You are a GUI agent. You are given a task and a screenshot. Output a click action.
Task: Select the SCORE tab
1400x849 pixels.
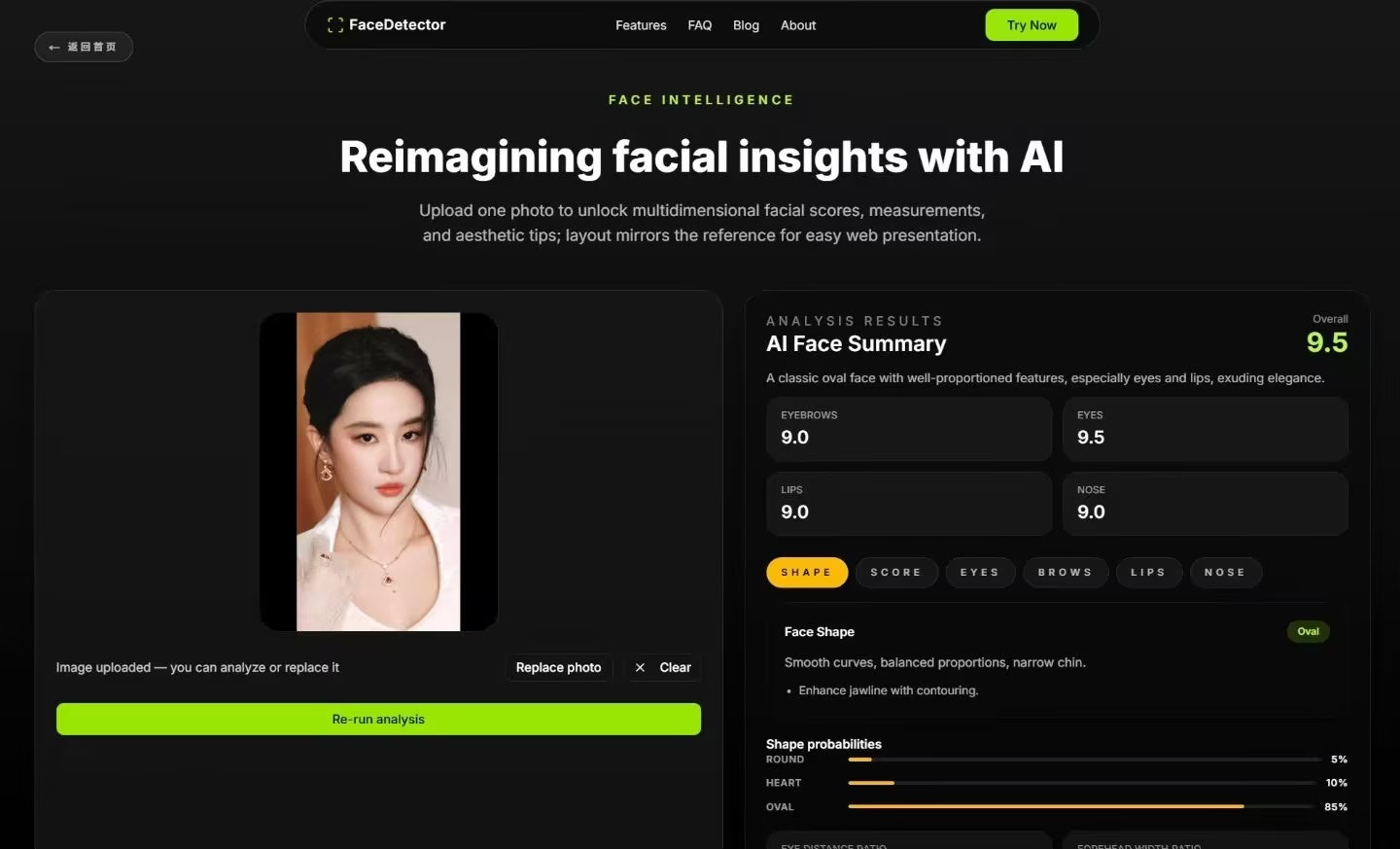pos(895,572)
